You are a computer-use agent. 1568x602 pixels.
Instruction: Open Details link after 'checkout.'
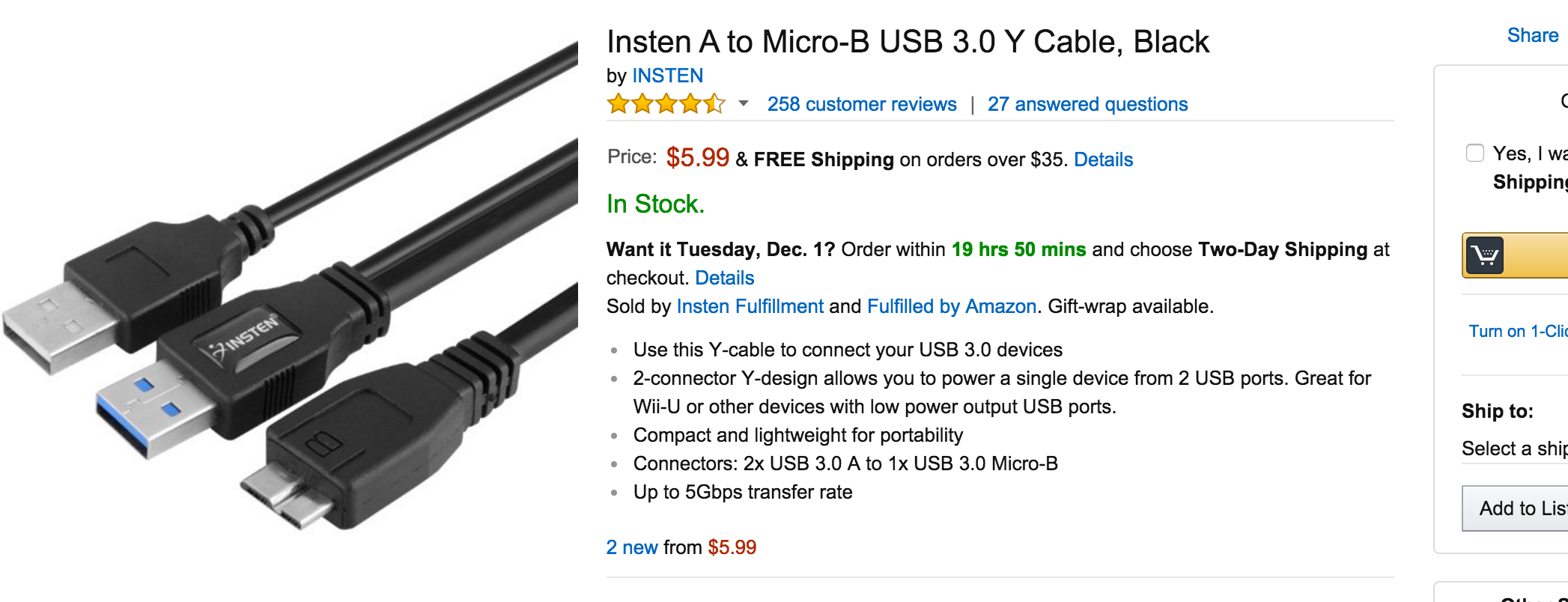tap(723, 278)
